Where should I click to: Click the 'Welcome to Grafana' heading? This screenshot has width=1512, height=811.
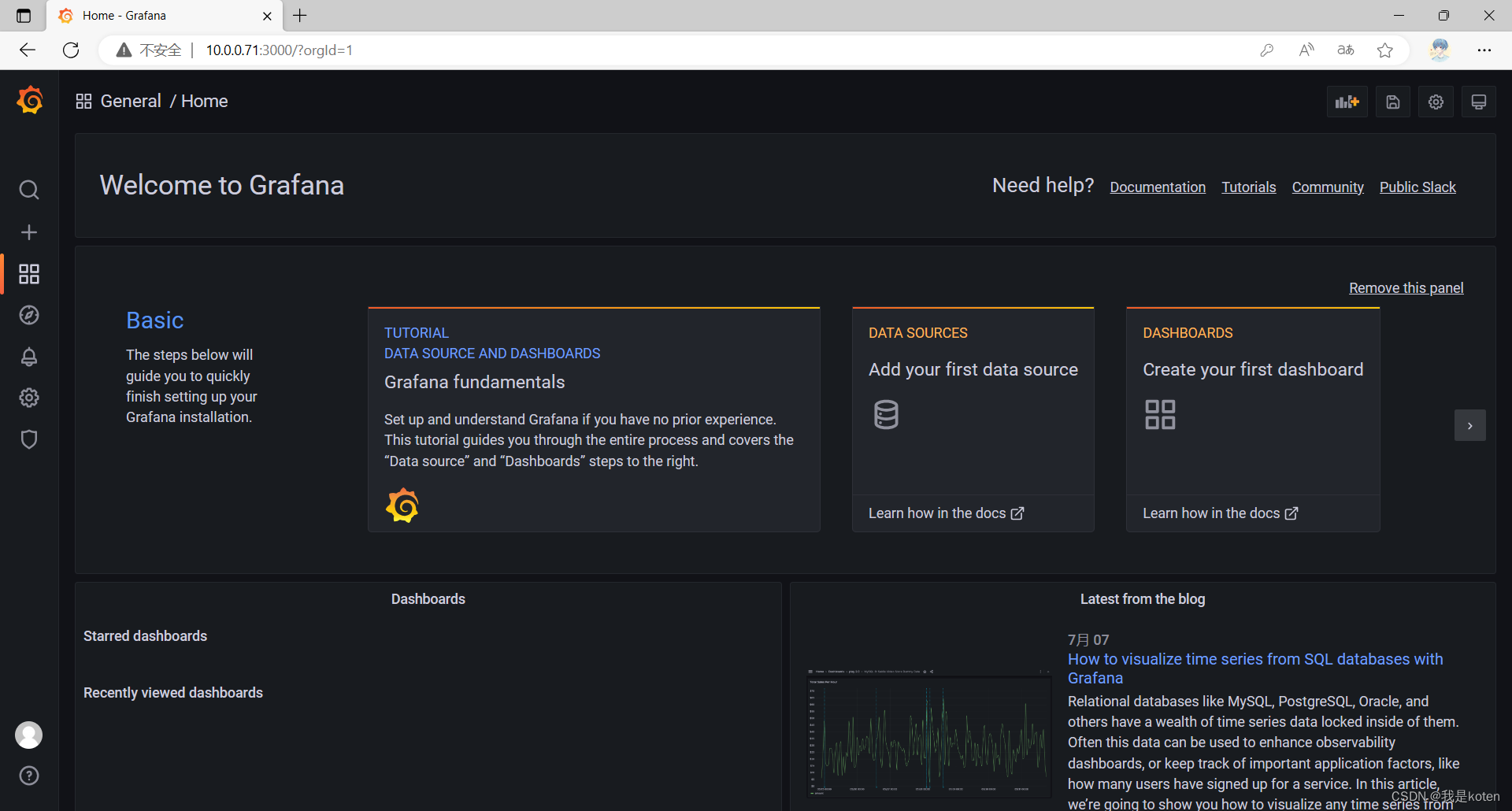222,185
